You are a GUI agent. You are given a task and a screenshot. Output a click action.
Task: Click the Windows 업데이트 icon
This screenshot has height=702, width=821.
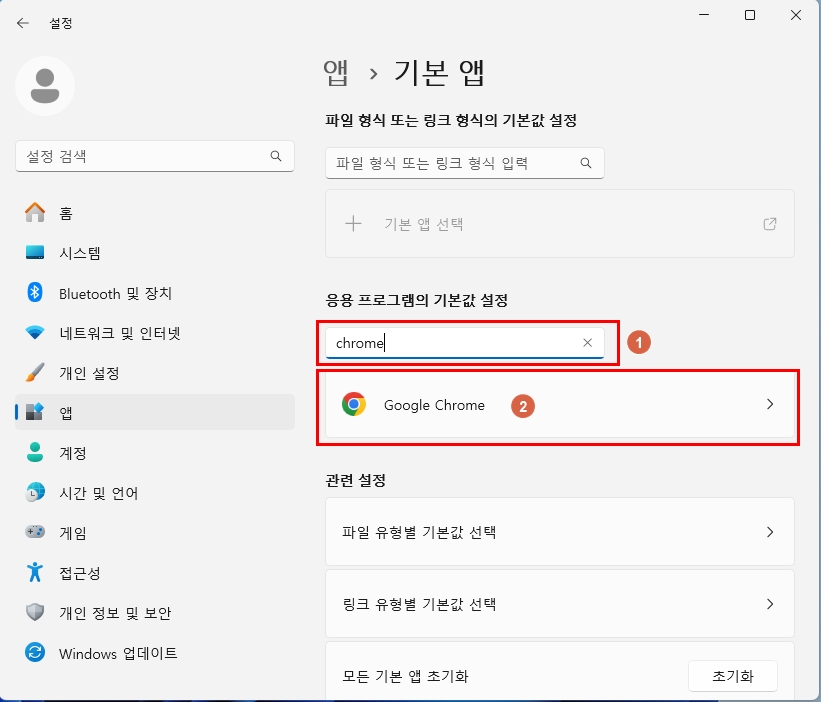tap(34, 653)
